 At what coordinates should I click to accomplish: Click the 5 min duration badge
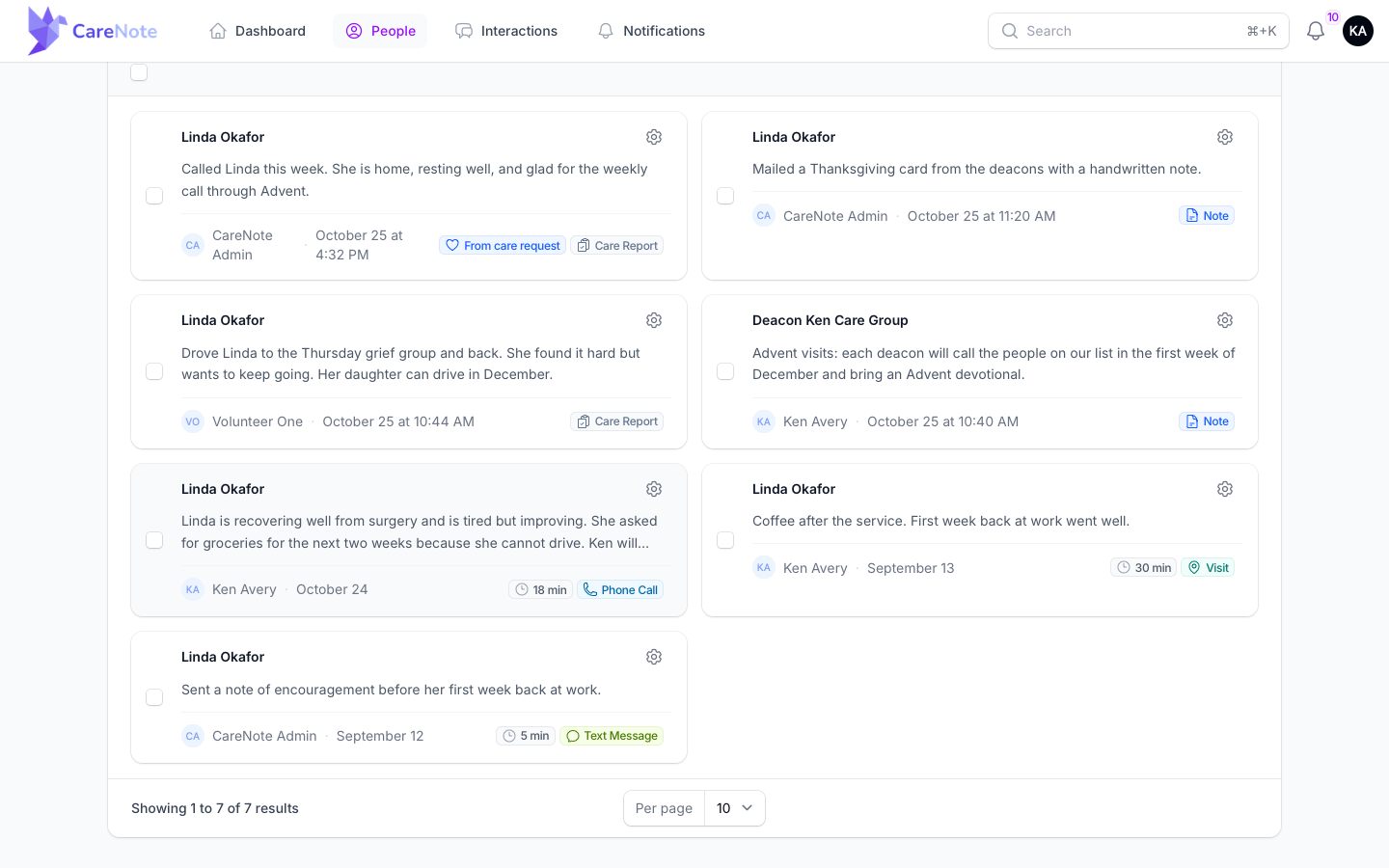click(x=526, y=736)
